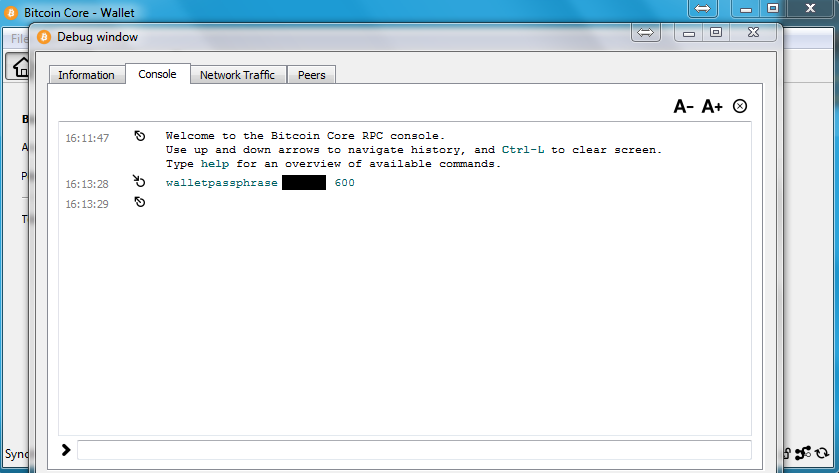Click the 16:13:29 timestamp
Image resolution: width=839 pixels, height=473 pixels.
pos(87,204)
